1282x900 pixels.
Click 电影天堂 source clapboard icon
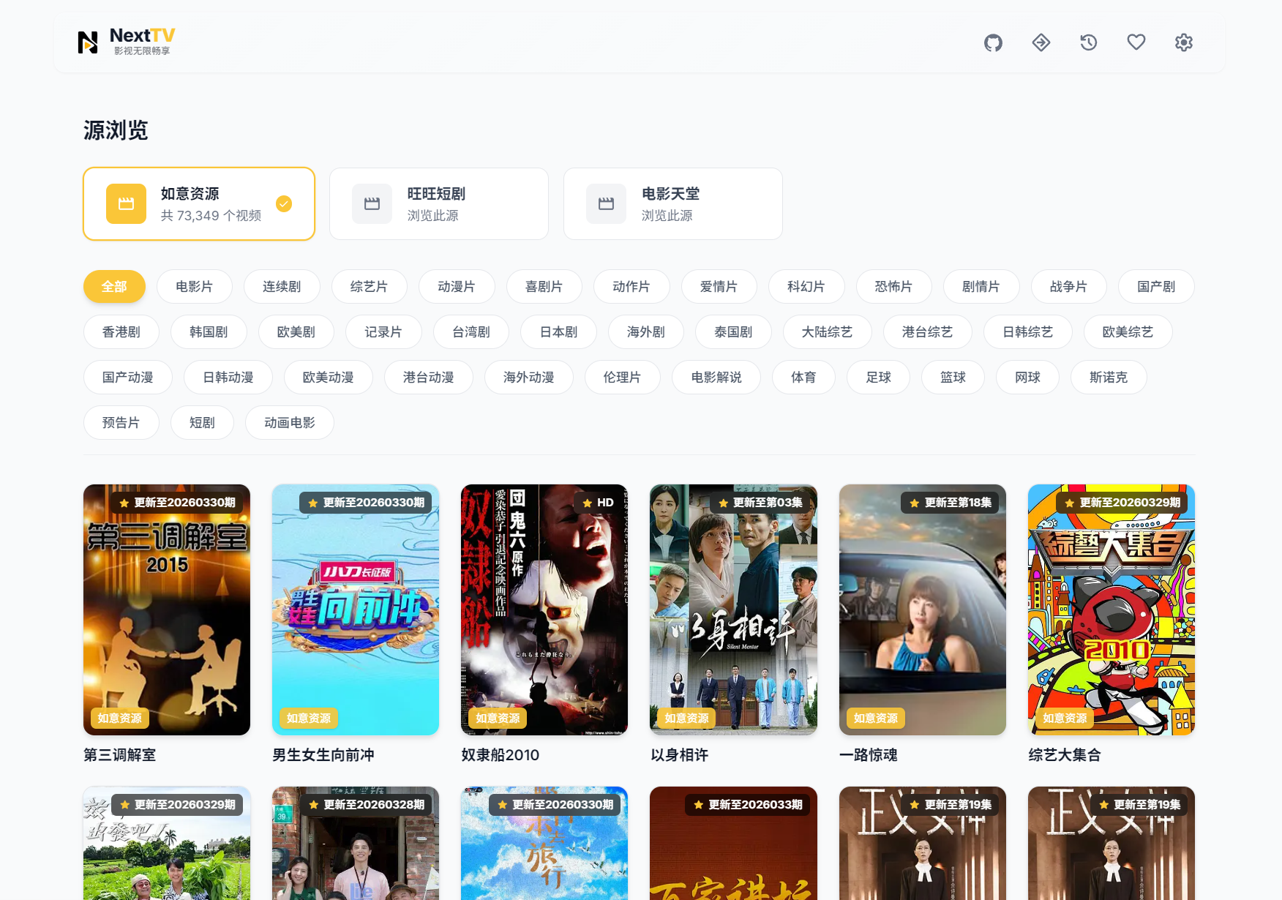pyautogui.click(x=606, y=204)
